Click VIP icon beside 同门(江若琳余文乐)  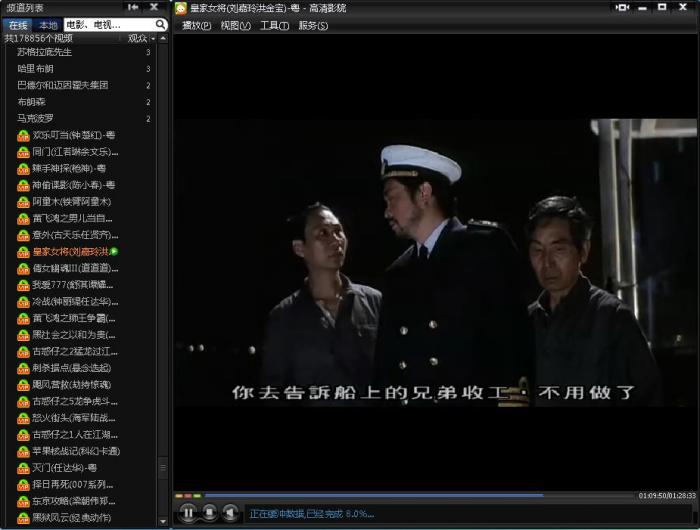23,152
